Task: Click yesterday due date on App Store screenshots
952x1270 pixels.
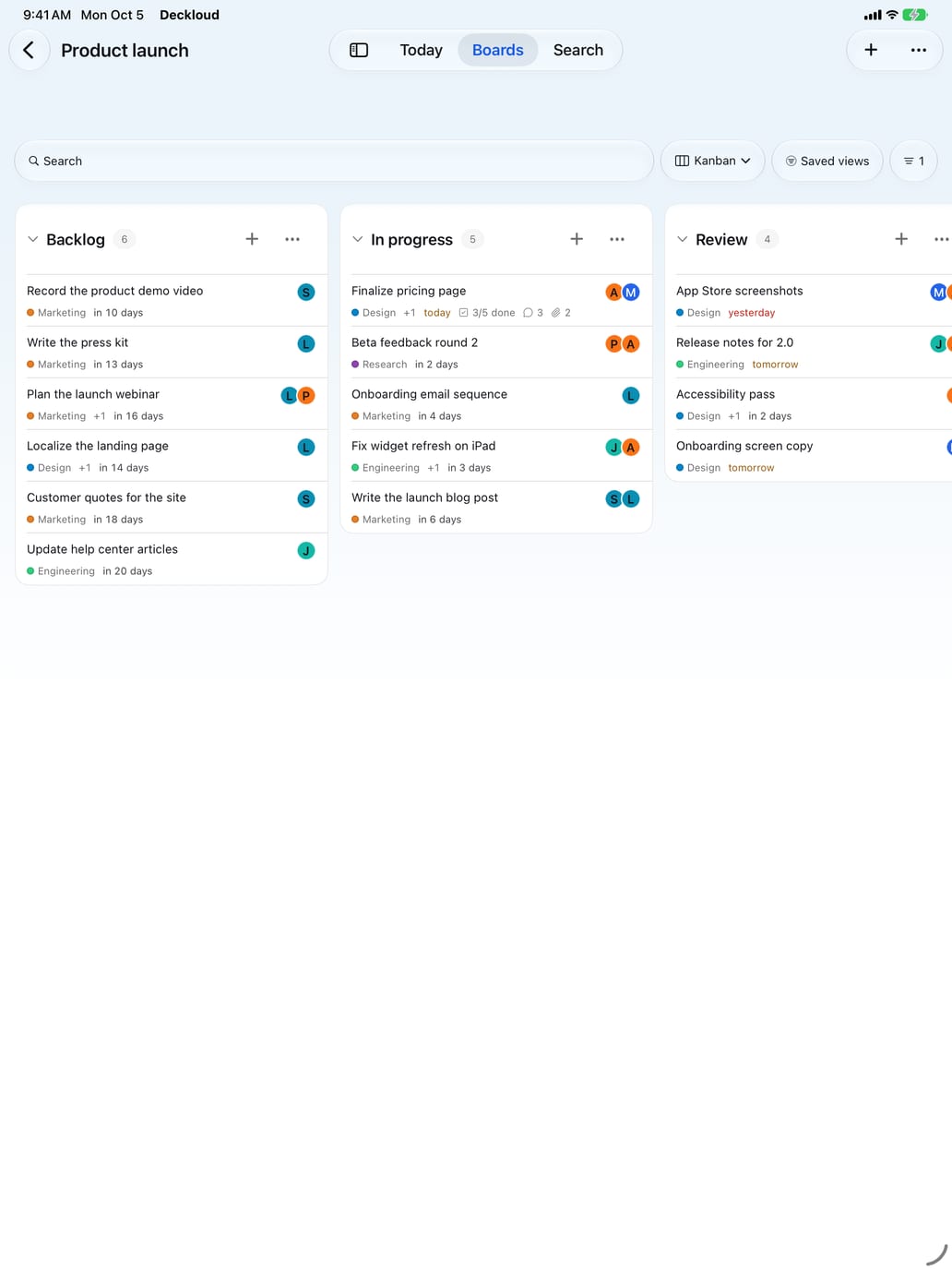Action: 752,313
